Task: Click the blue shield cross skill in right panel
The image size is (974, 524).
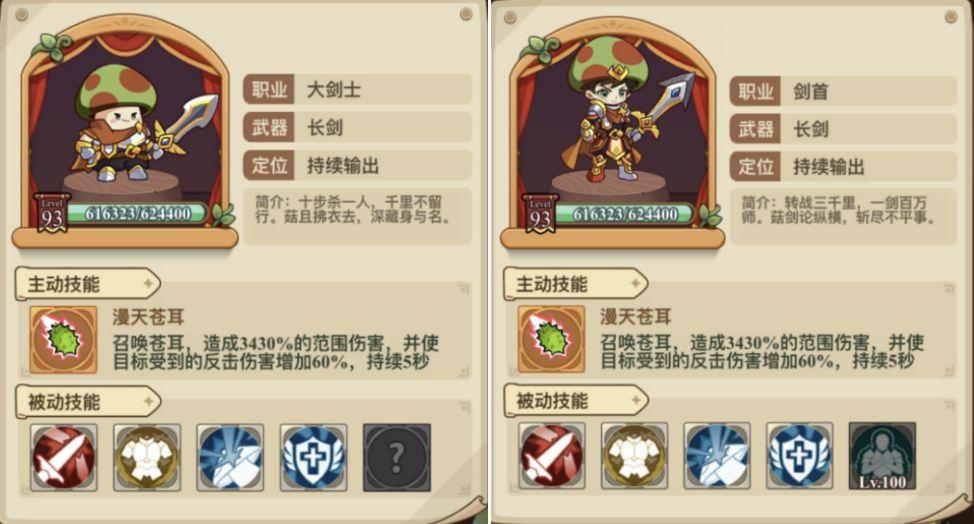Action: [799, 456]
